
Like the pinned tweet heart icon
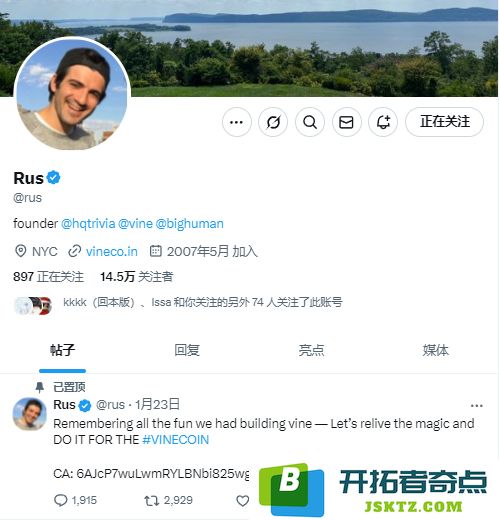[x=243, y=501]
